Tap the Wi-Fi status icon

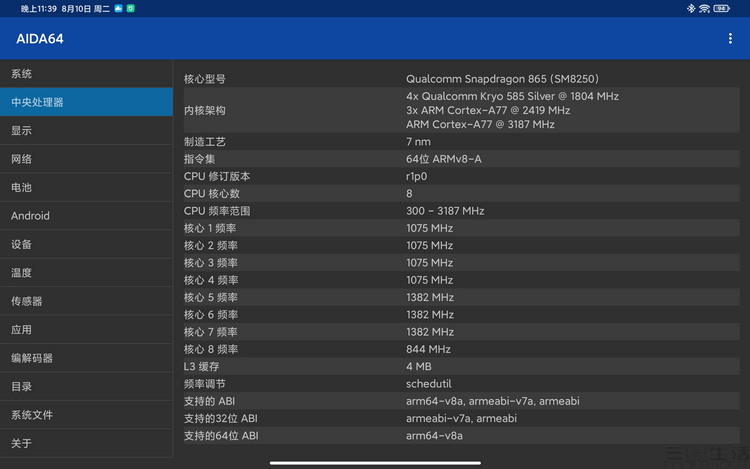point(704,8)
